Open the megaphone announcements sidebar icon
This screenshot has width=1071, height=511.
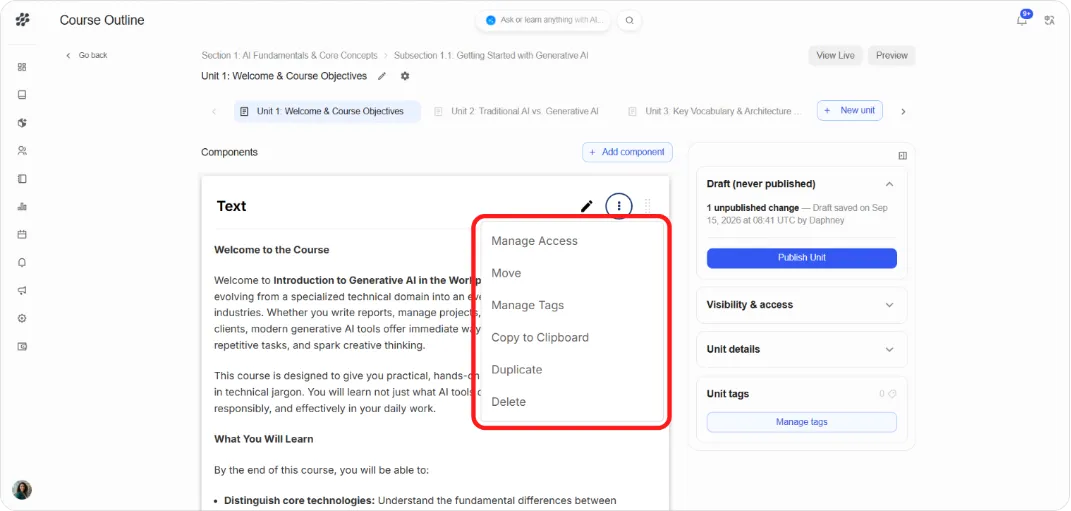(x=22, y=290)
